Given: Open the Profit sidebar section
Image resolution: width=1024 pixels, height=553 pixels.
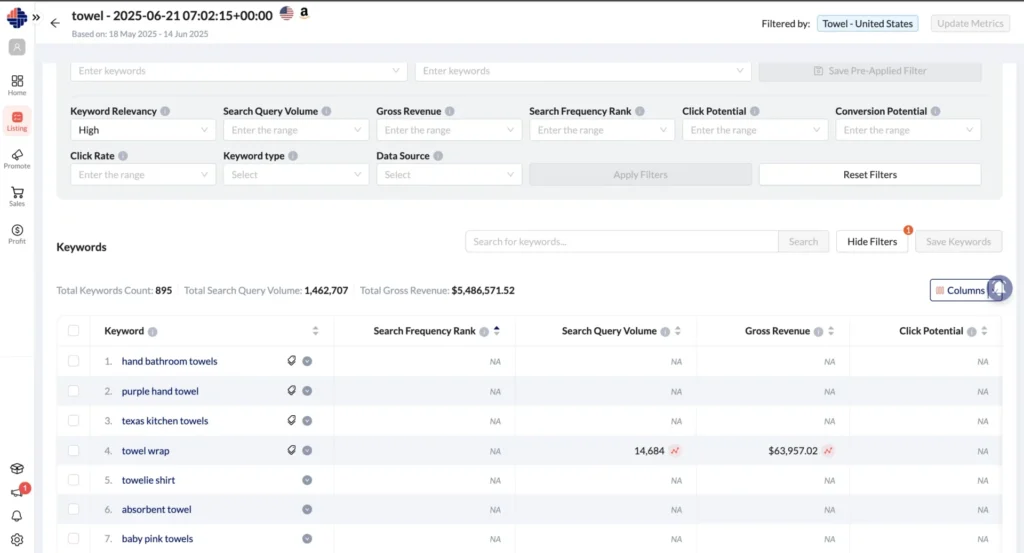Looking at the screenshot, I should (x=17, y=234).
